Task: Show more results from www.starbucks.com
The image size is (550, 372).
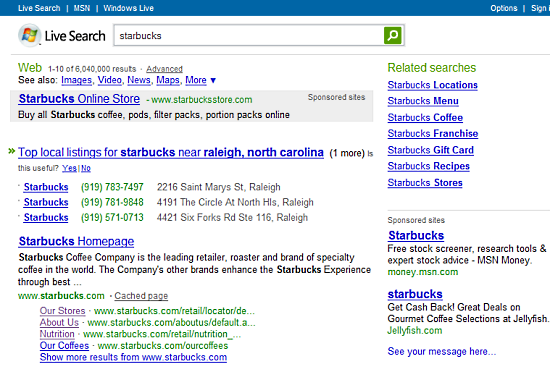Action: [133, 357]
